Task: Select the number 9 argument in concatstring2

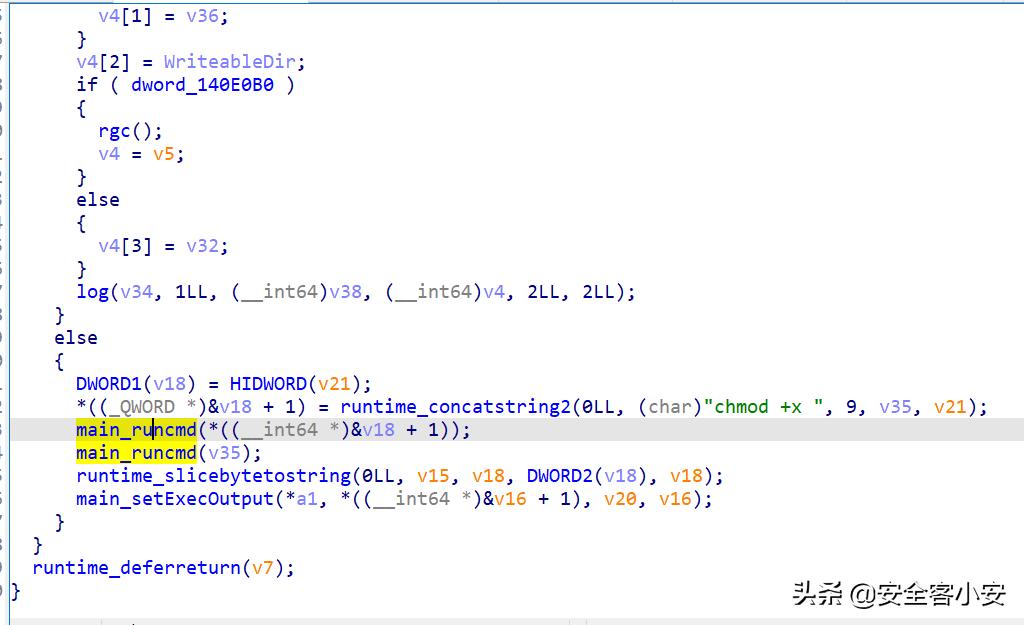Action: [851, 407]
